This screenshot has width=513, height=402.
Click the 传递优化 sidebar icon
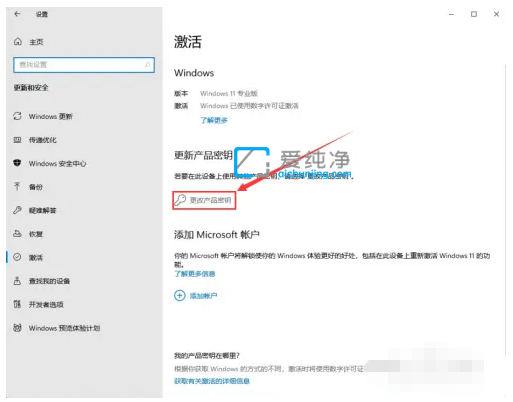click(17, 140)
